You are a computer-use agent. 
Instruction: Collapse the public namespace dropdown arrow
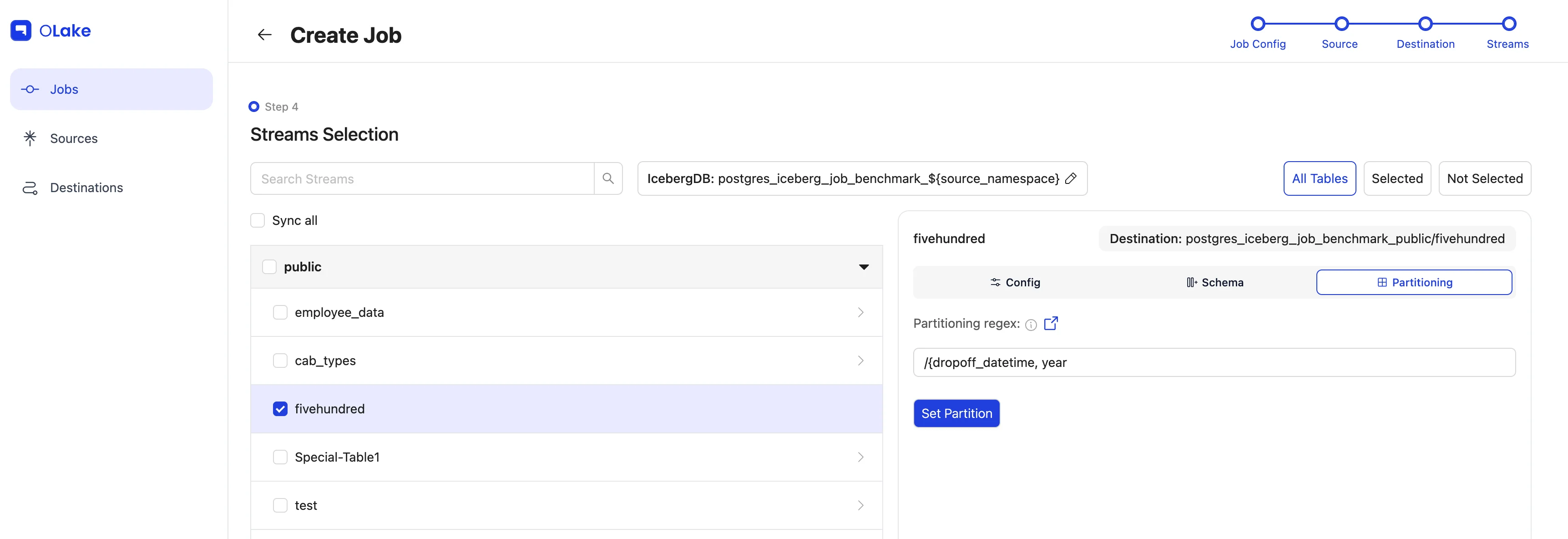(x=863, y=267)
